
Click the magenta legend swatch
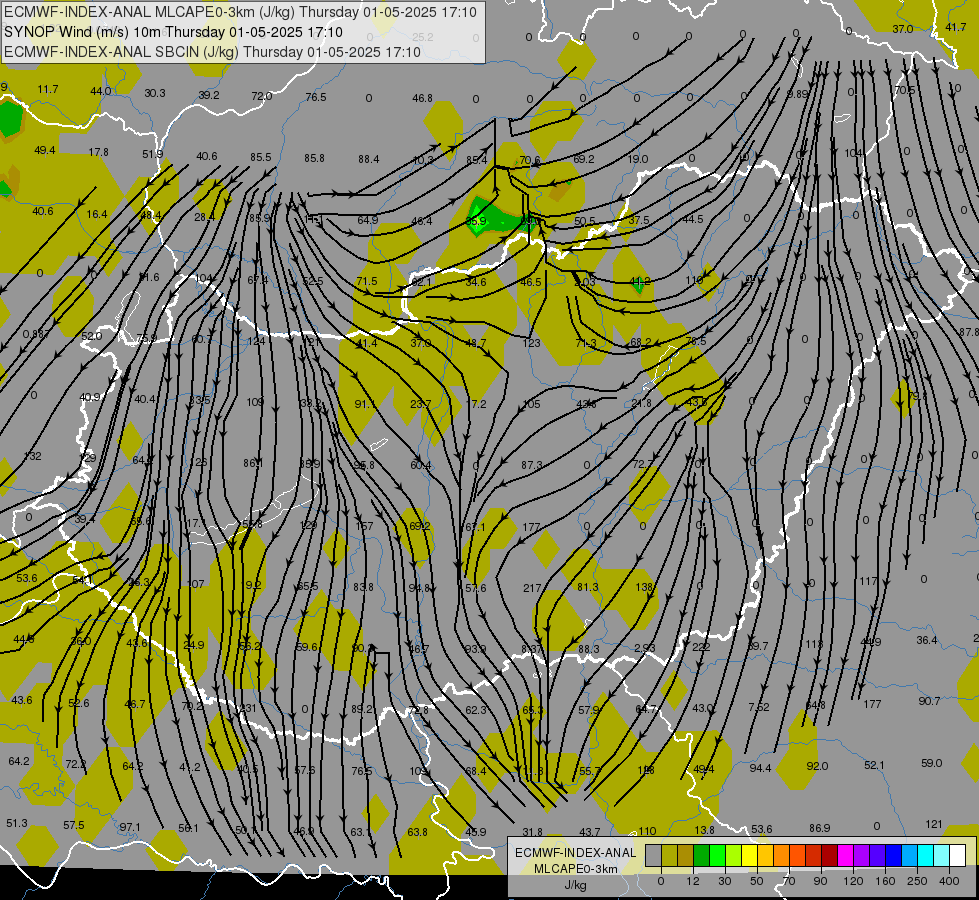tap(846, 855)
